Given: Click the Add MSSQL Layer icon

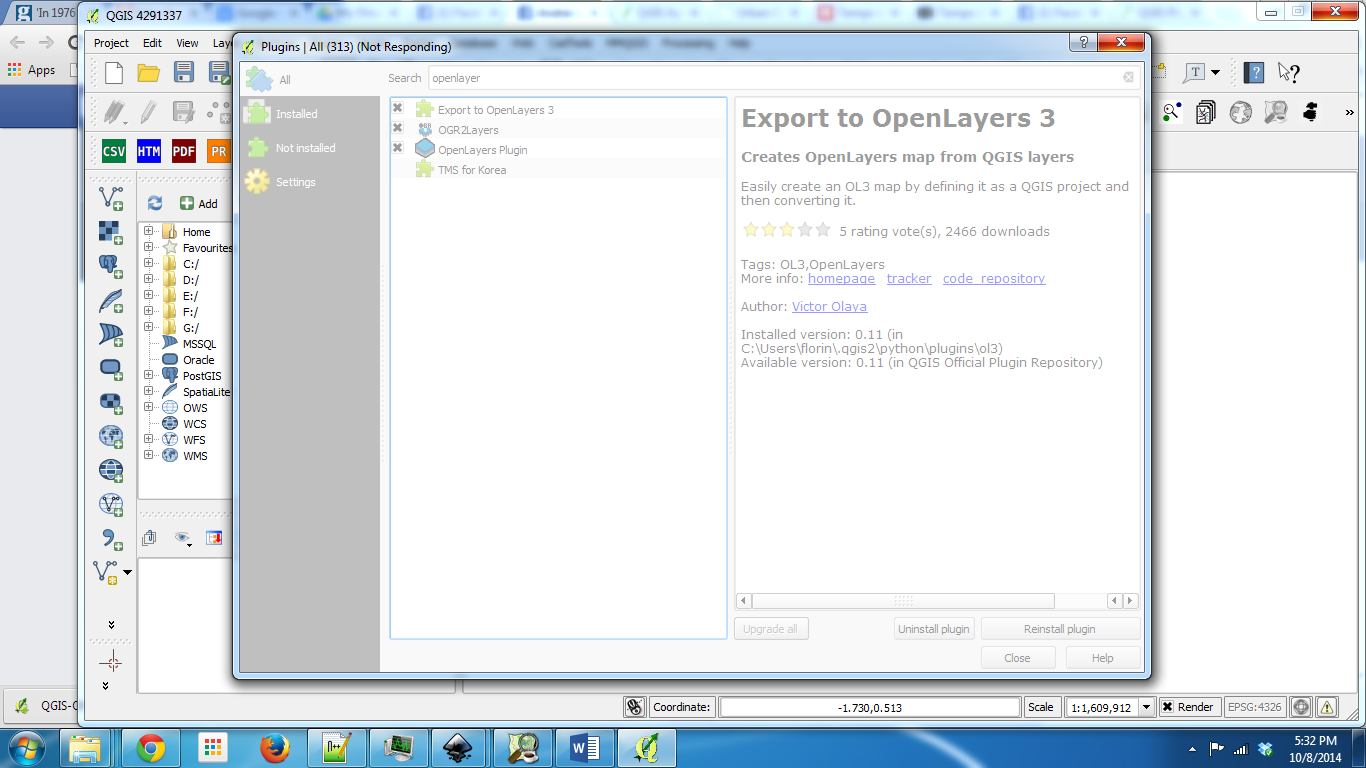Looking at the screenshot, I should coord(111,334).
